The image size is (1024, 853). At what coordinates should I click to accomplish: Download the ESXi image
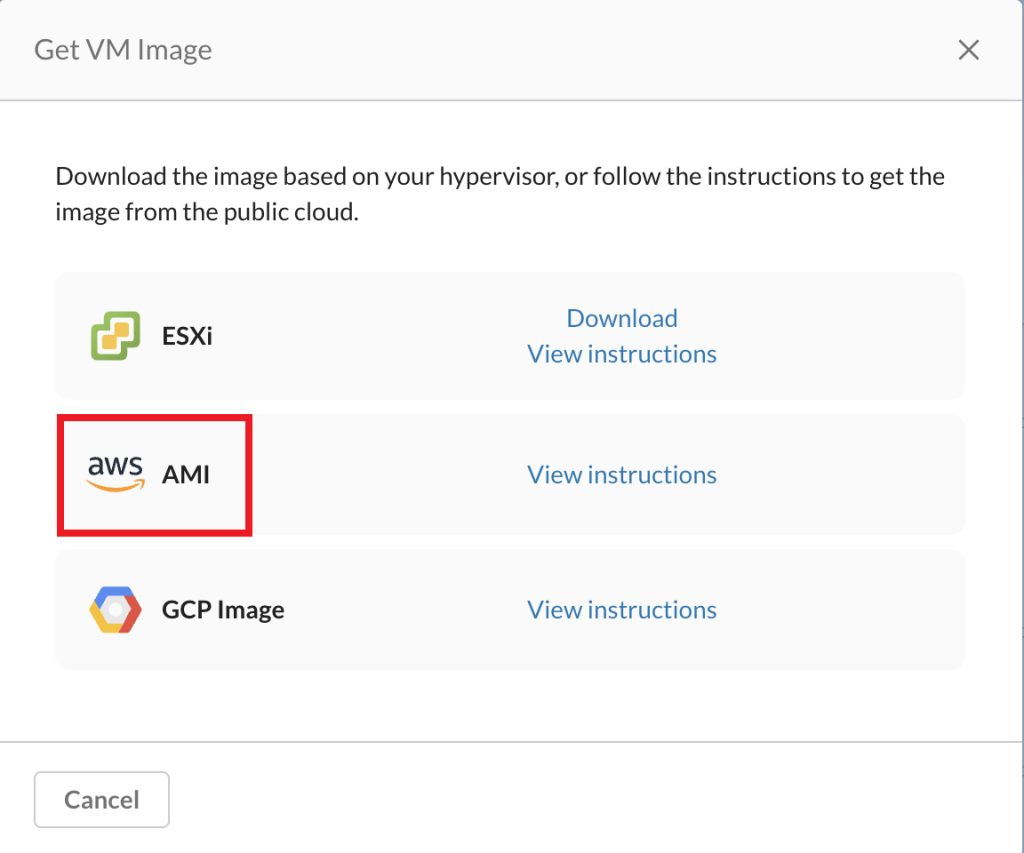pyautogui.click(x=622, y=318)
